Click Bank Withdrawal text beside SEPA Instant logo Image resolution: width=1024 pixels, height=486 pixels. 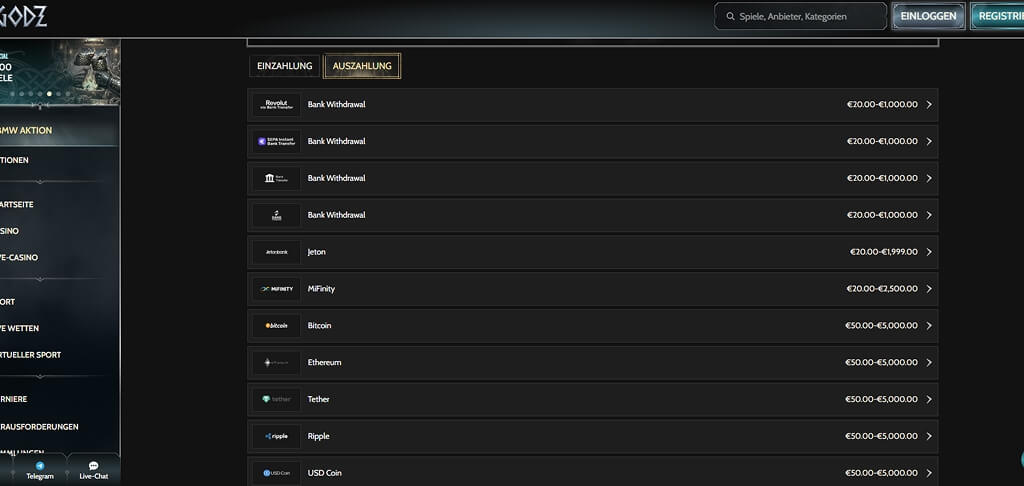coord(336,141)
